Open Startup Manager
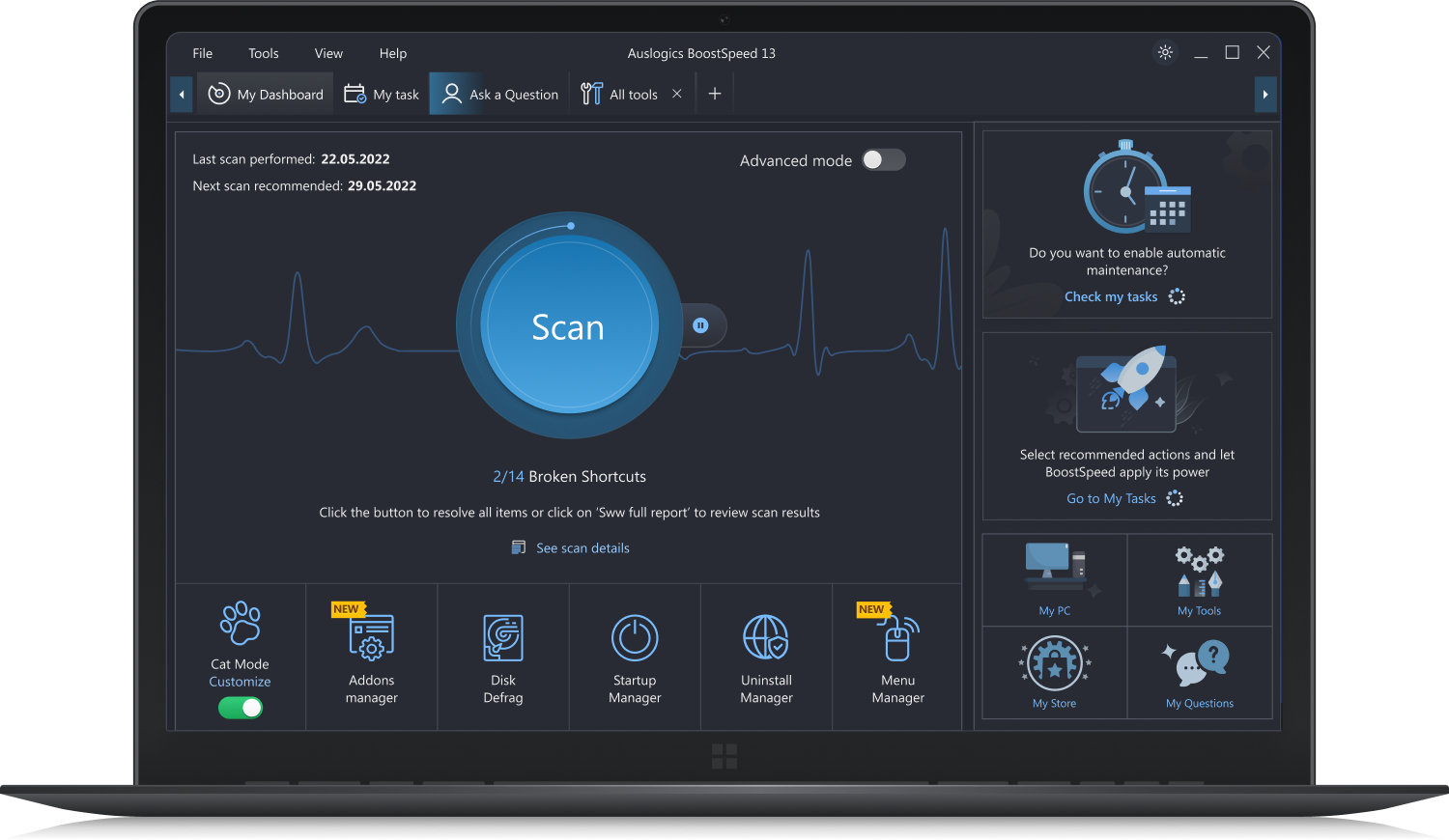1449x840 pixels. [x=635, y=657]
